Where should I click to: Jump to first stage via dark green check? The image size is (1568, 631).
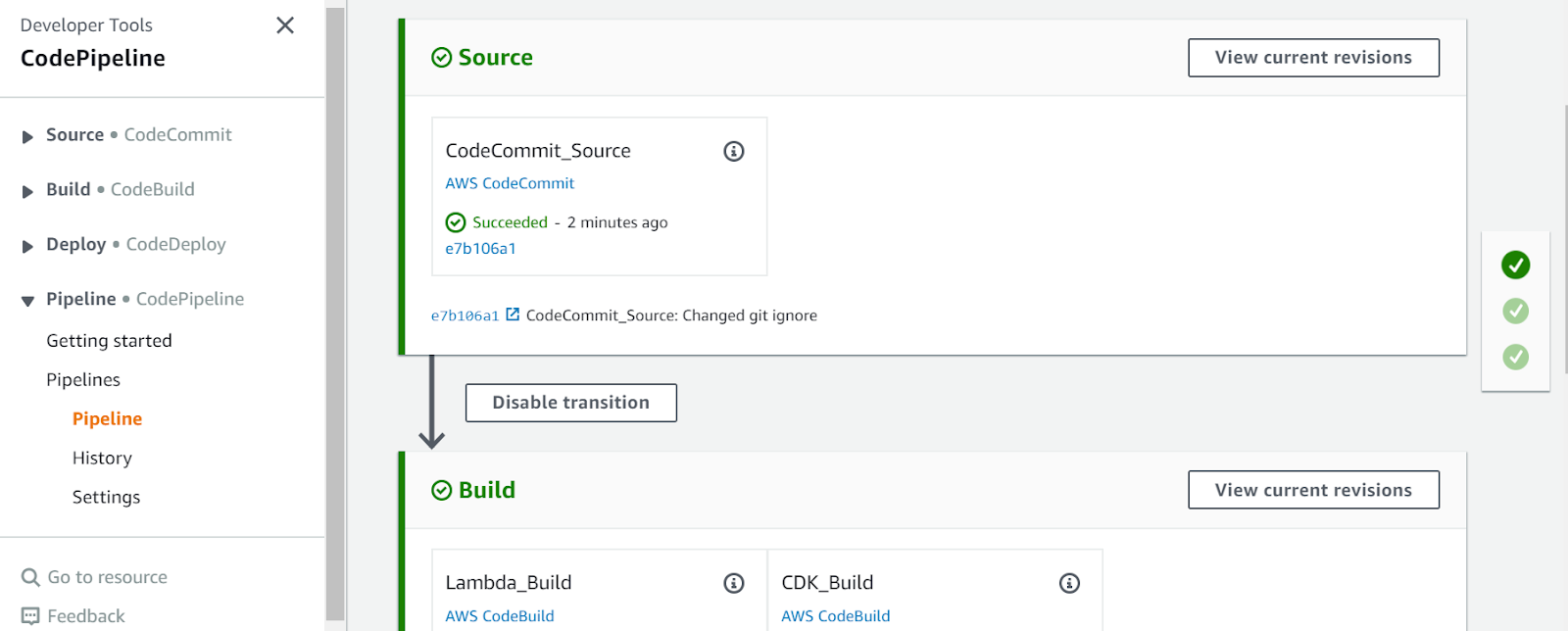pos(1515,265)
